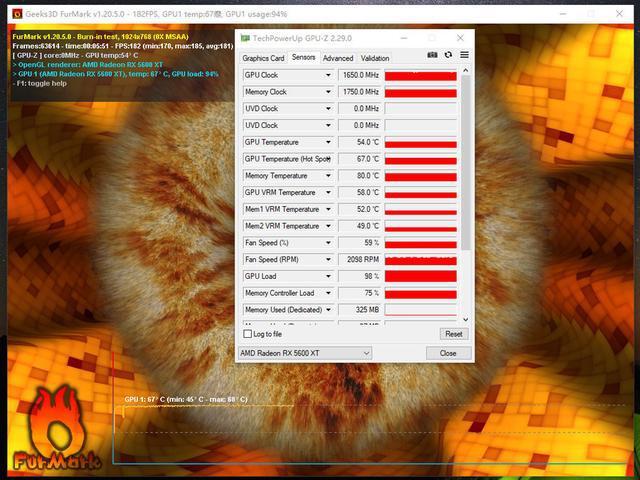Click the GPU-Z app icon in title bar
The height and width of the screenshot is (480, 640).
coord(245,38)
